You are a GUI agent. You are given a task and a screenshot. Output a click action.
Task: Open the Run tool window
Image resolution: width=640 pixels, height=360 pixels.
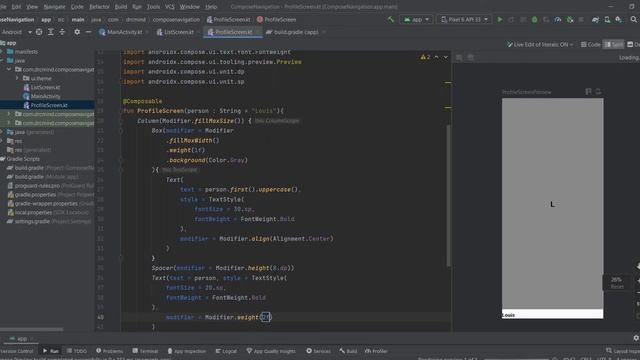[51, 351]
